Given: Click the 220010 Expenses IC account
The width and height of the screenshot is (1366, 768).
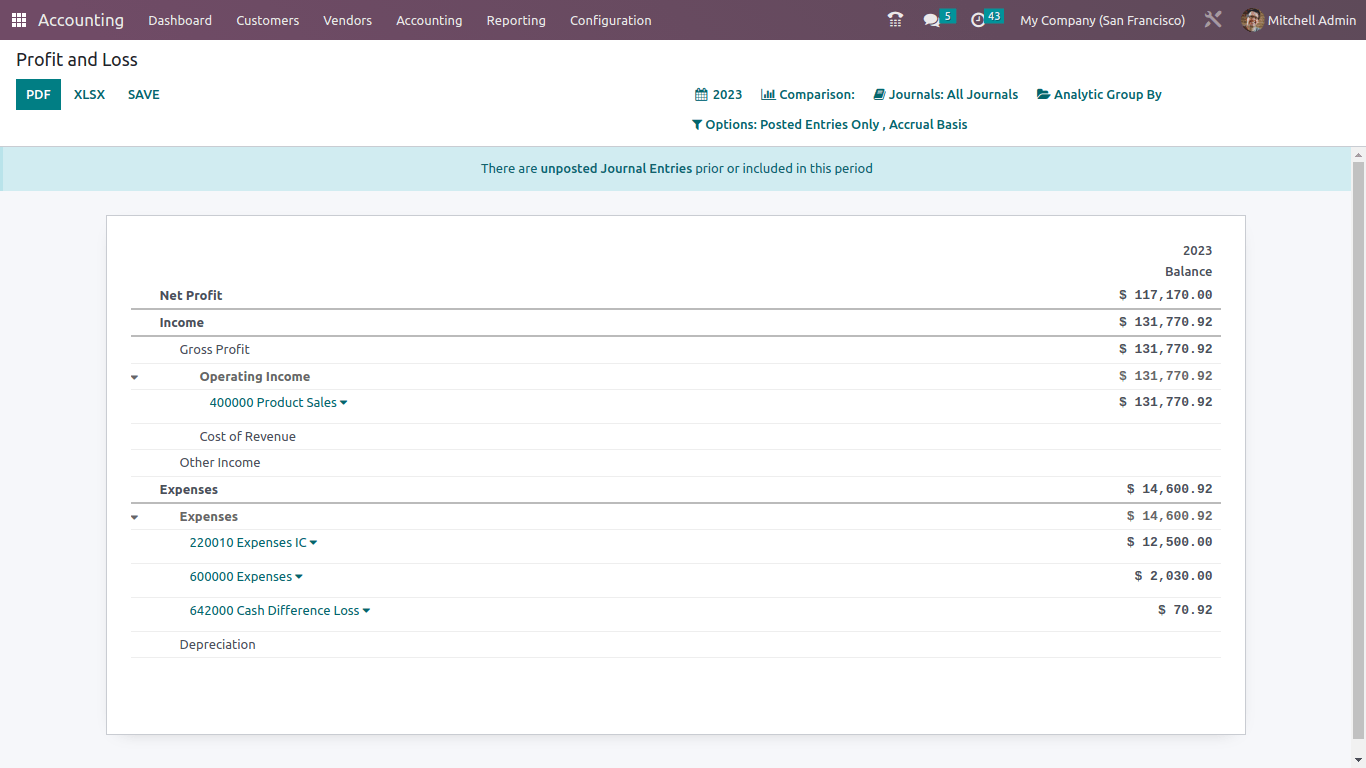Looking at the screenshot, I should (x=248, y=543).
